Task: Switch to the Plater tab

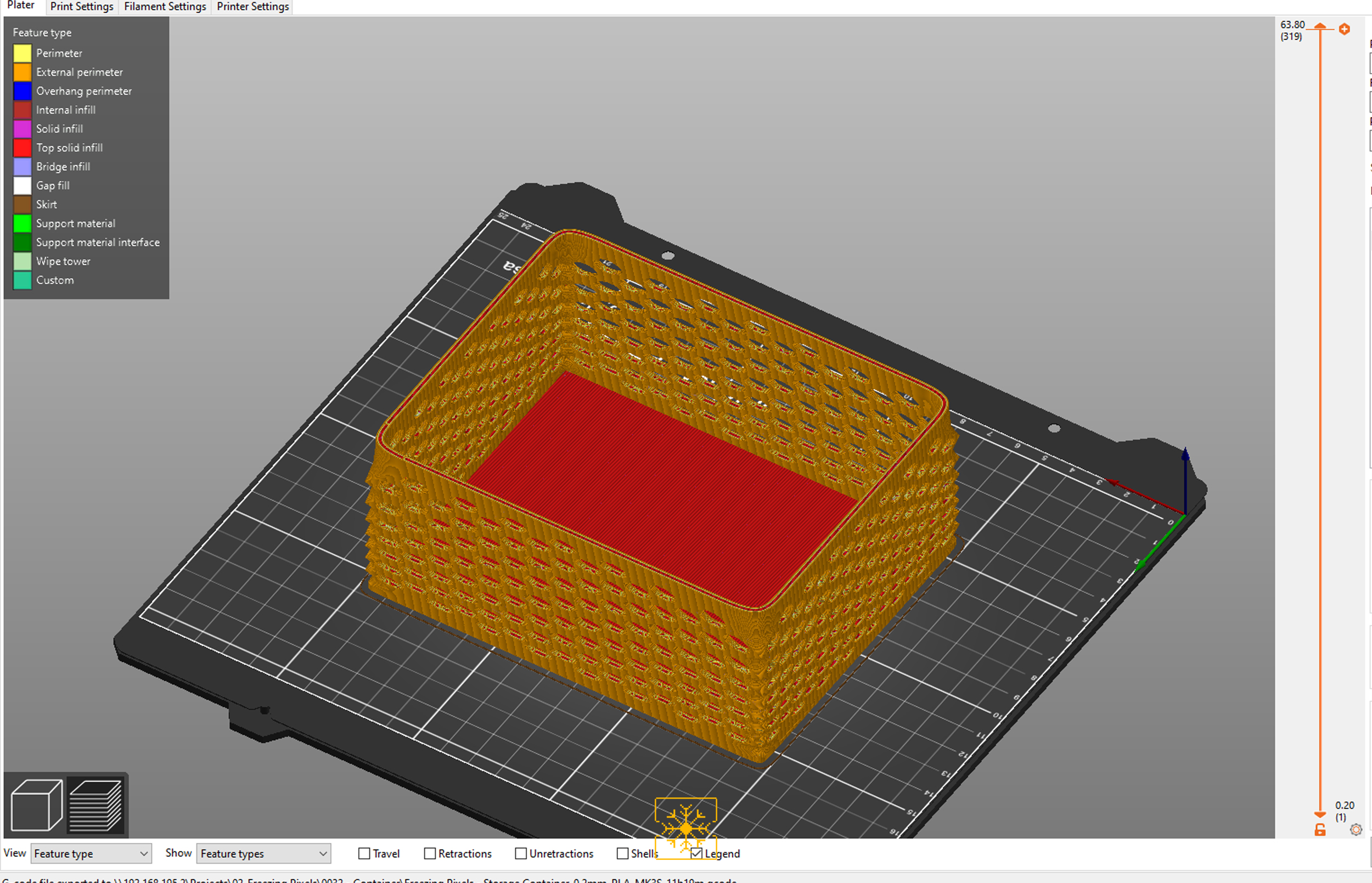Action: [21, 5]
